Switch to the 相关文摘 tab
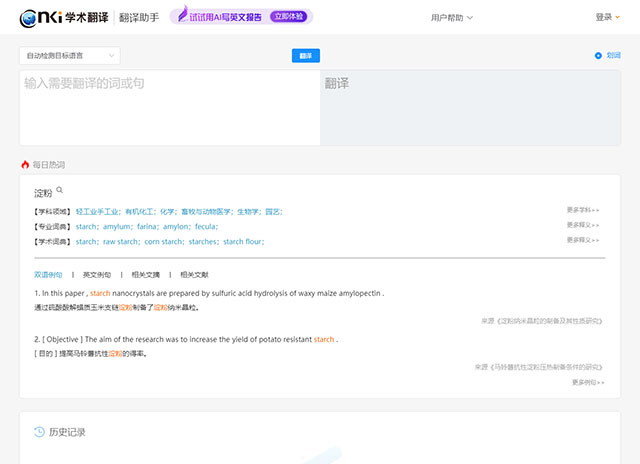Image resolution: width=640 pixels, height=464 pixels. 146,274
